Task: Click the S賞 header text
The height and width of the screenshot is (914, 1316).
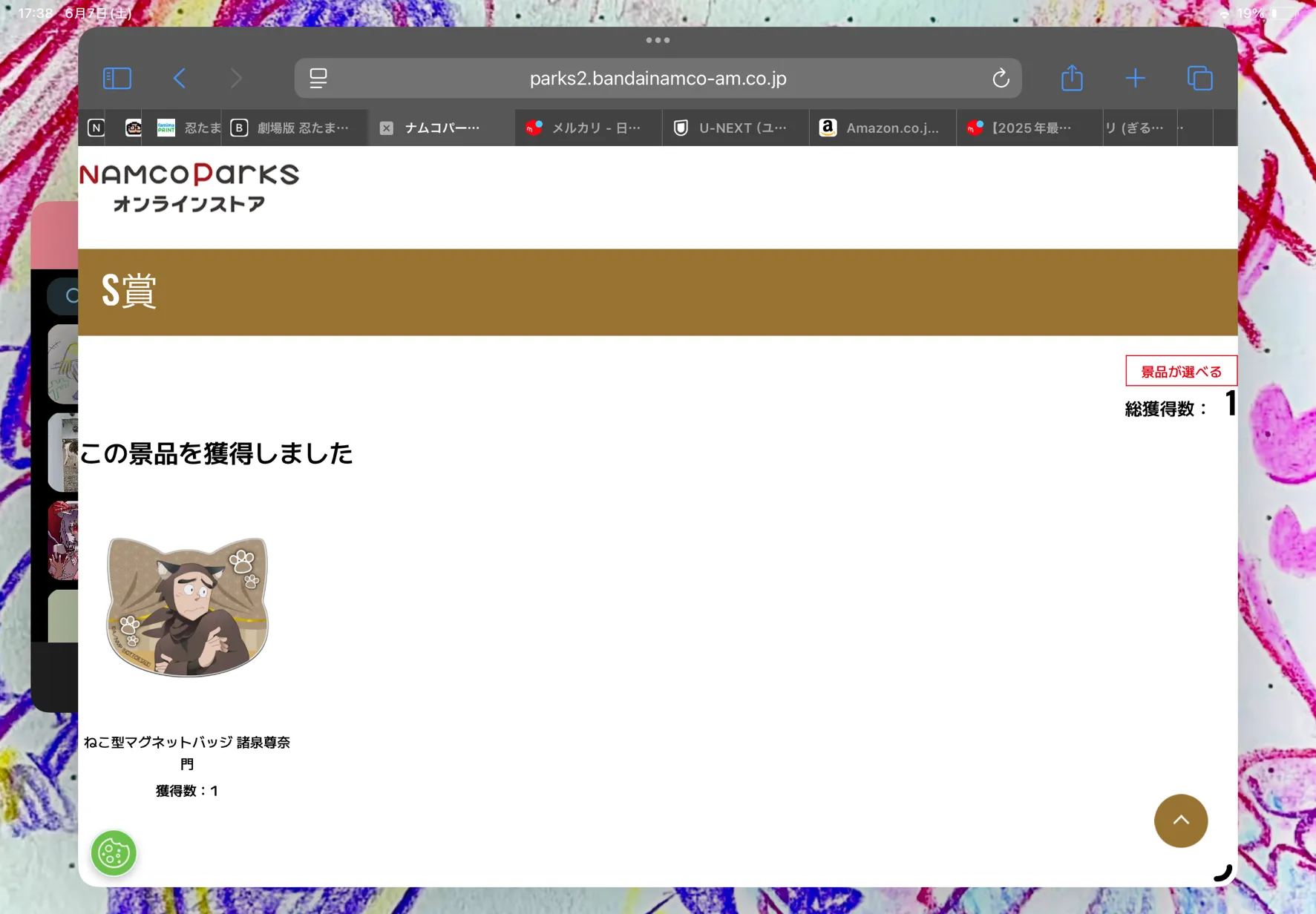Action: (x=129, y=290)
